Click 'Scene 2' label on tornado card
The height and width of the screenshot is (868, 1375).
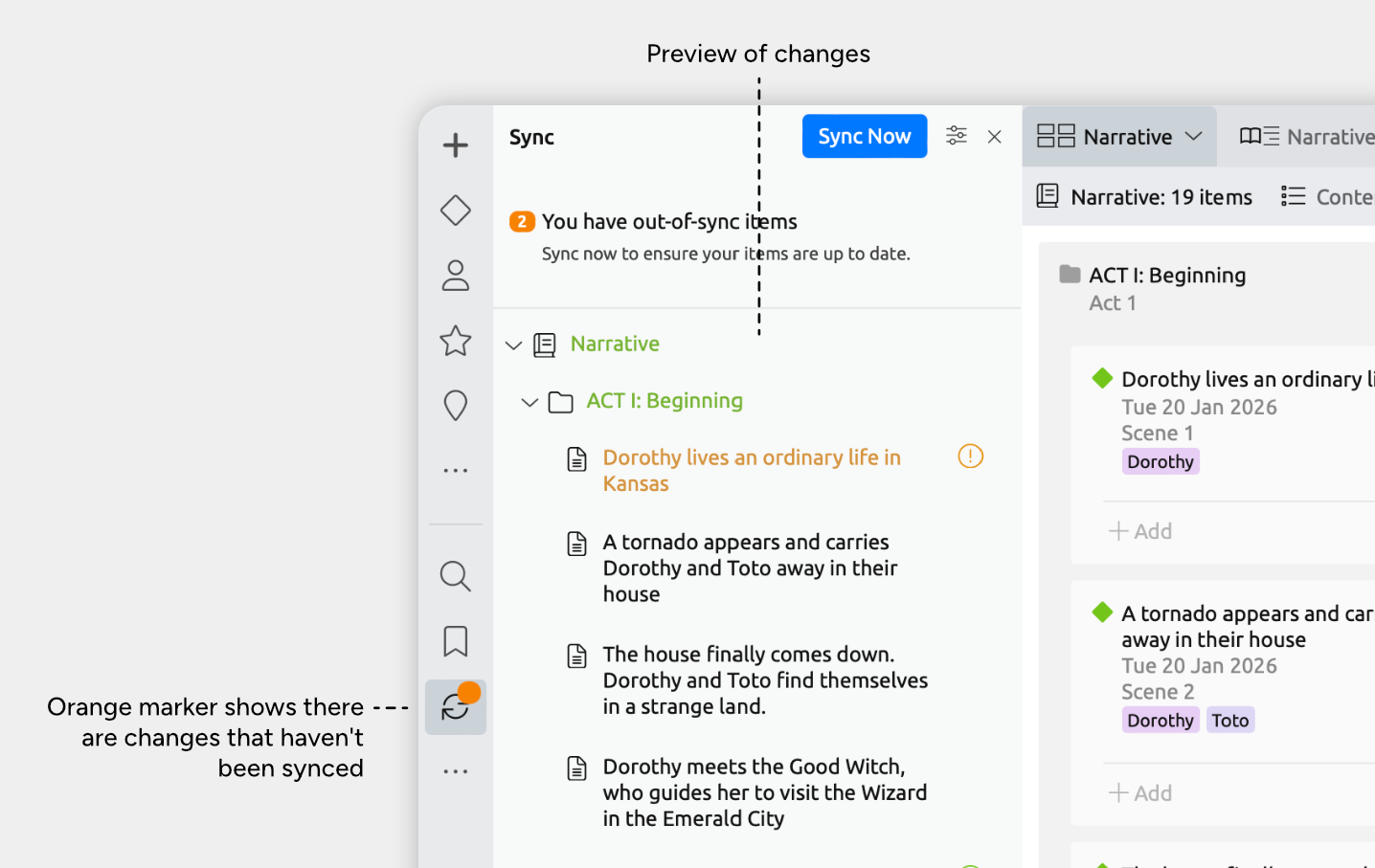[1158, 692]
